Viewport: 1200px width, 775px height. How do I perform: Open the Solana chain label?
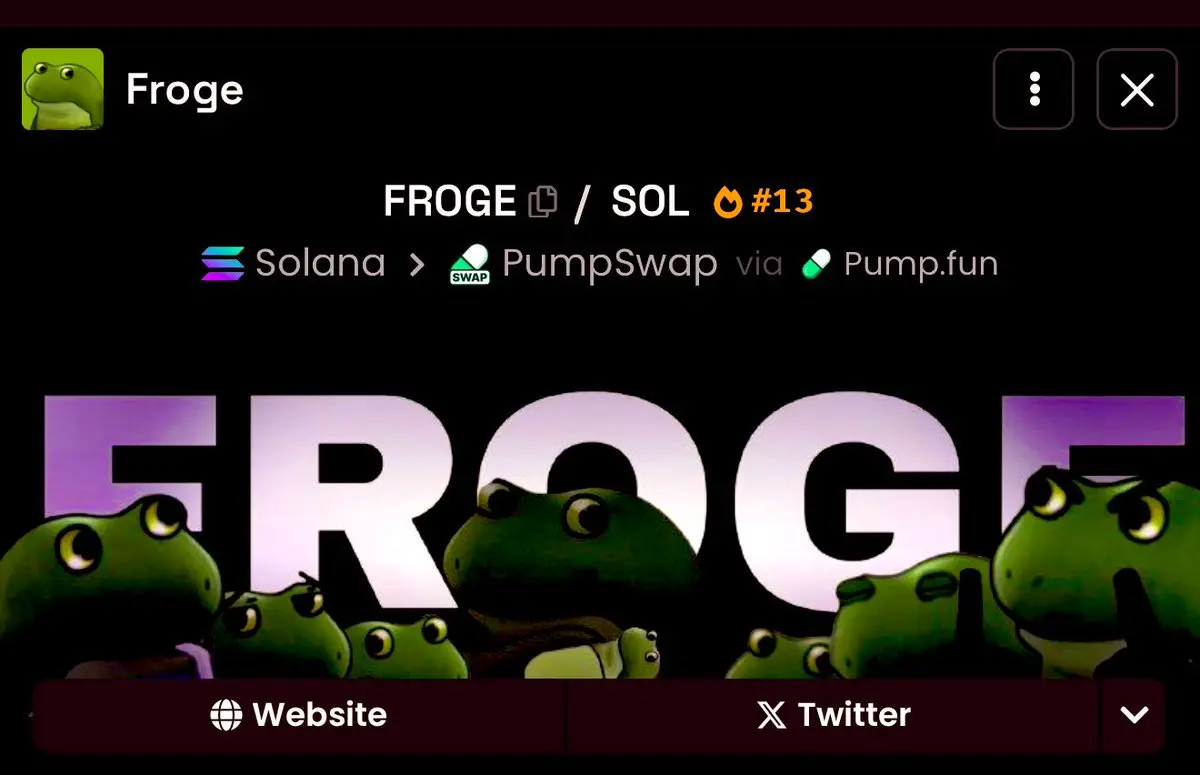320,264
